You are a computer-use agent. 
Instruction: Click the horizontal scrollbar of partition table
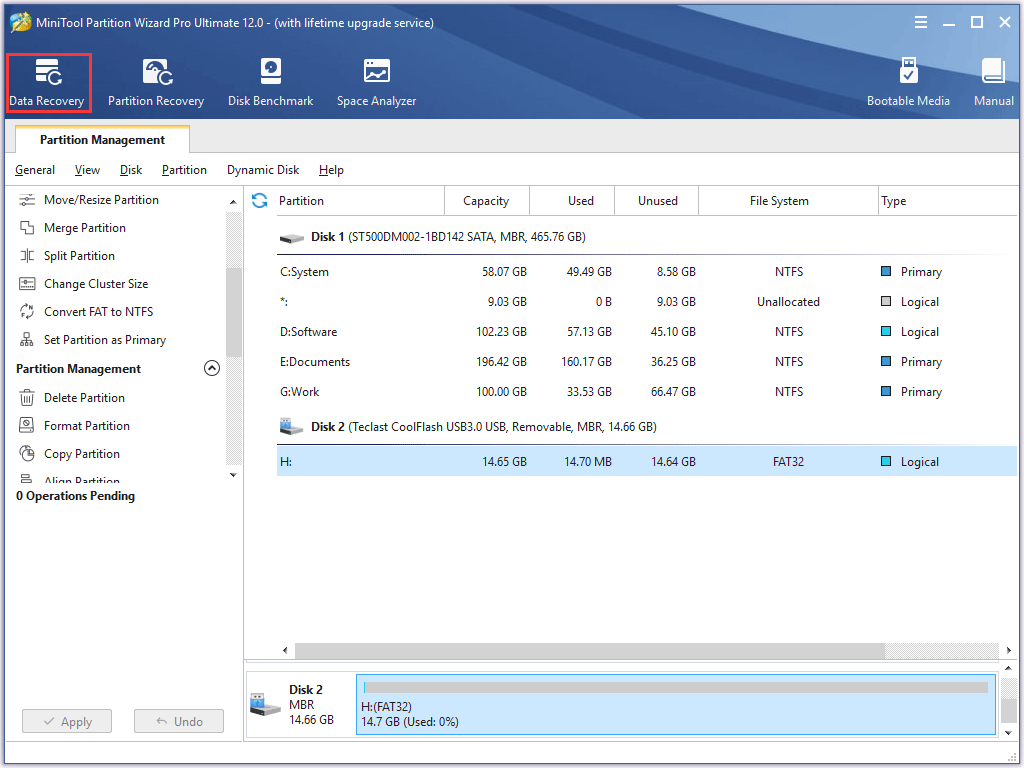pyautogui.click(x=590, y=650)
